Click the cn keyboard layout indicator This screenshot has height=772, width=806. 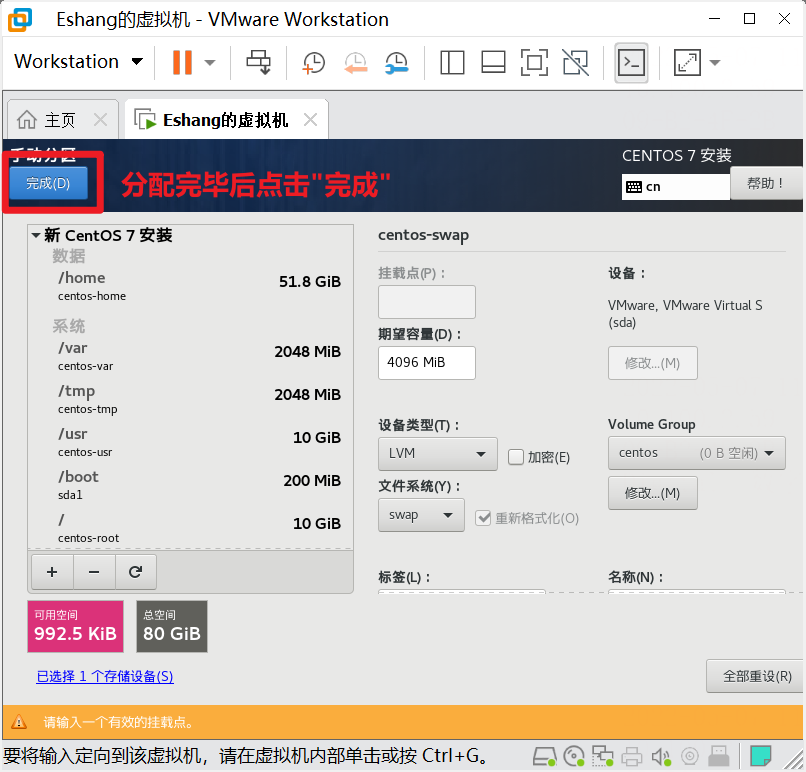[x=675, y=187]
